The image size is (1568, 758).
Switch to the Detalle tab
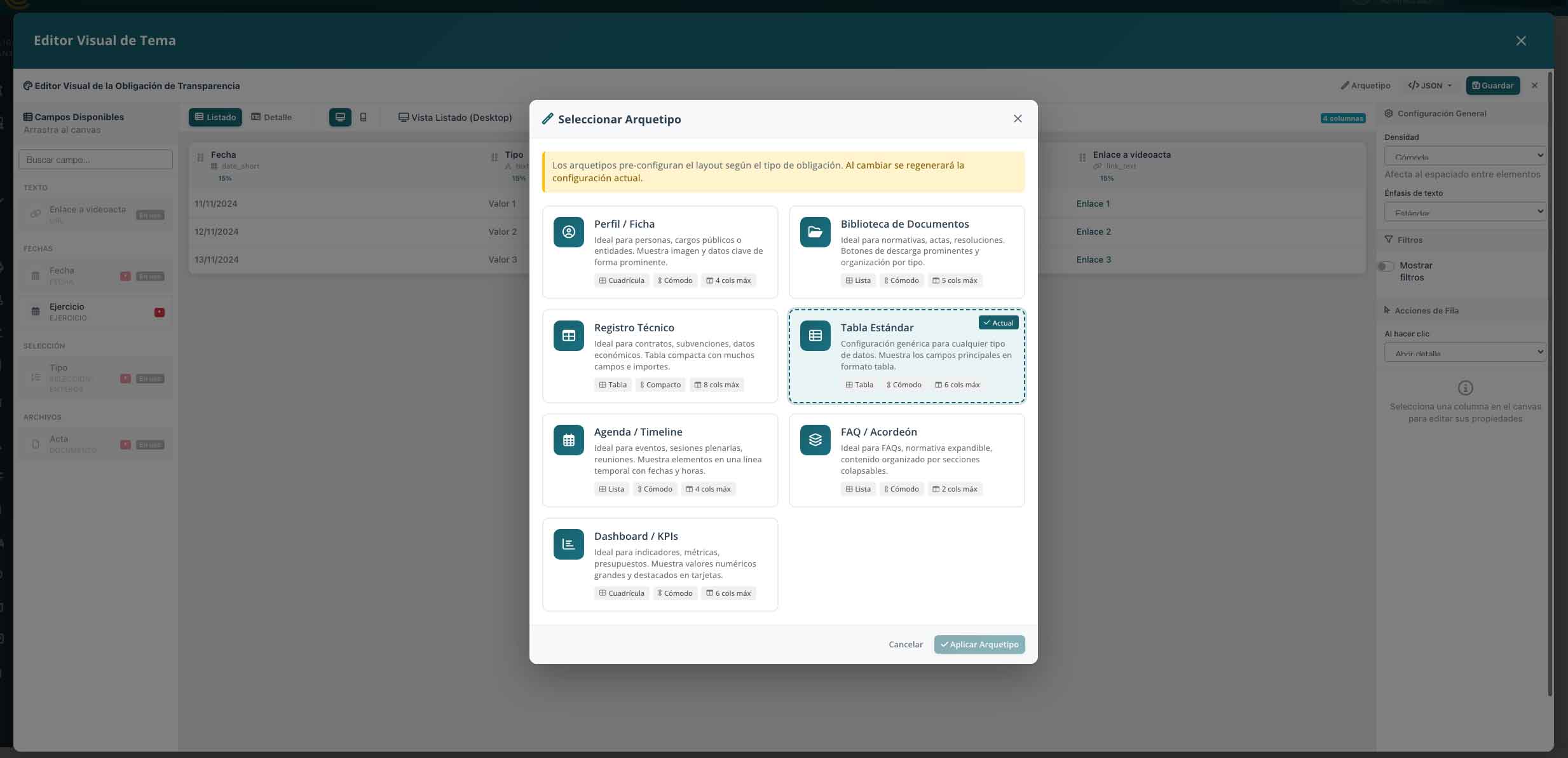[x=271, y=117]
